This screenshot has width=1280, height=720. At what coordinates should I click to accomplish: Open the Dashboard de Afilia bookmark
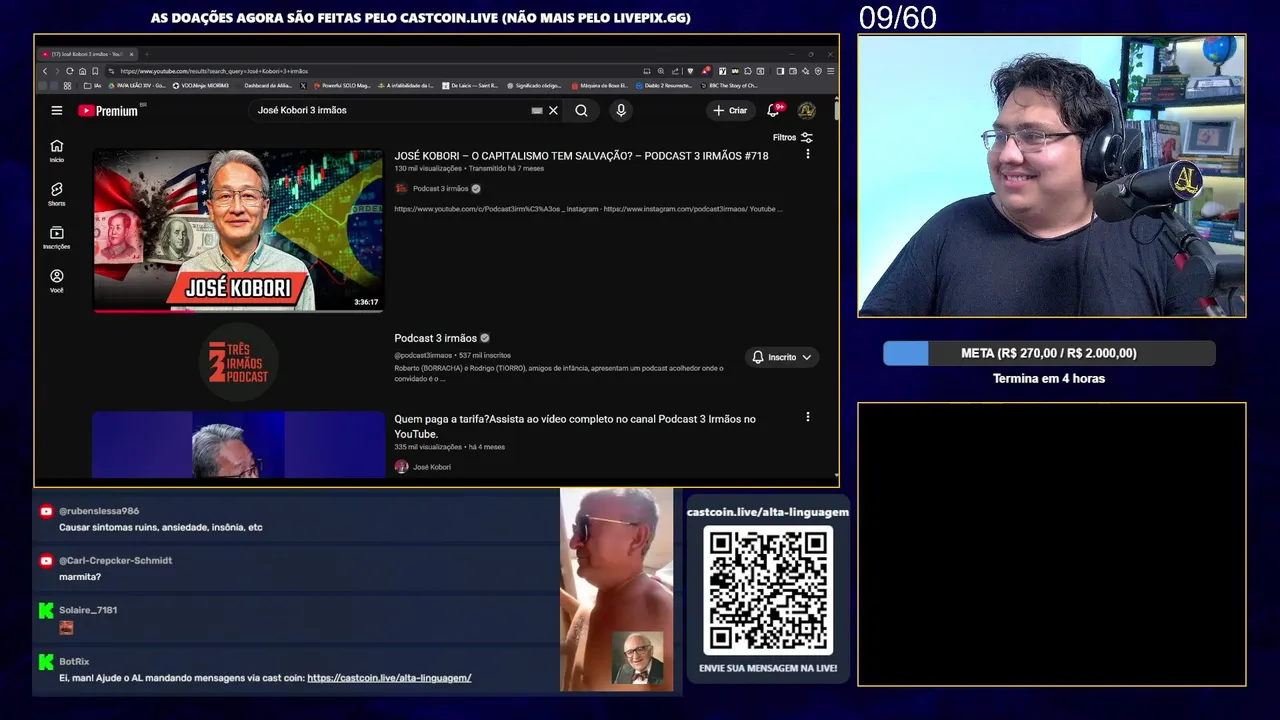click(x=268, y=86)
